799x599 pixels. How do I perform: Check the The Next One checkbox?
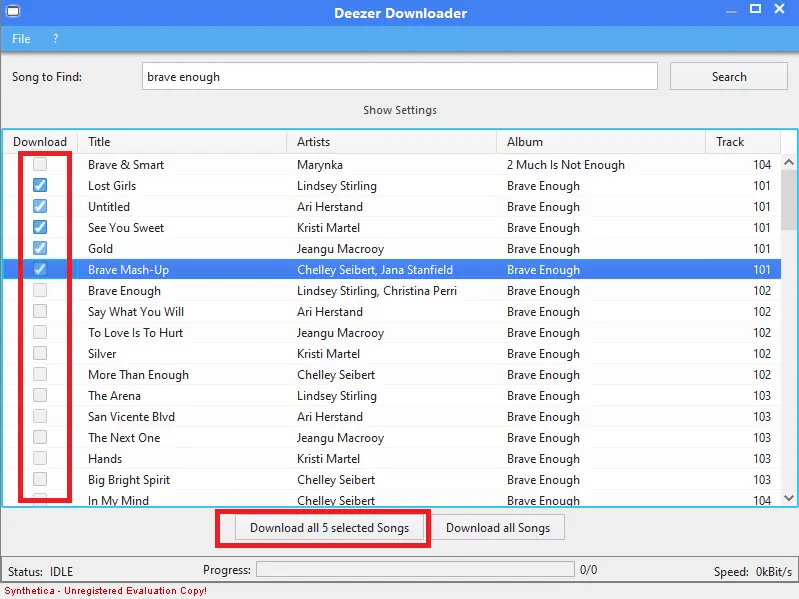40,437
